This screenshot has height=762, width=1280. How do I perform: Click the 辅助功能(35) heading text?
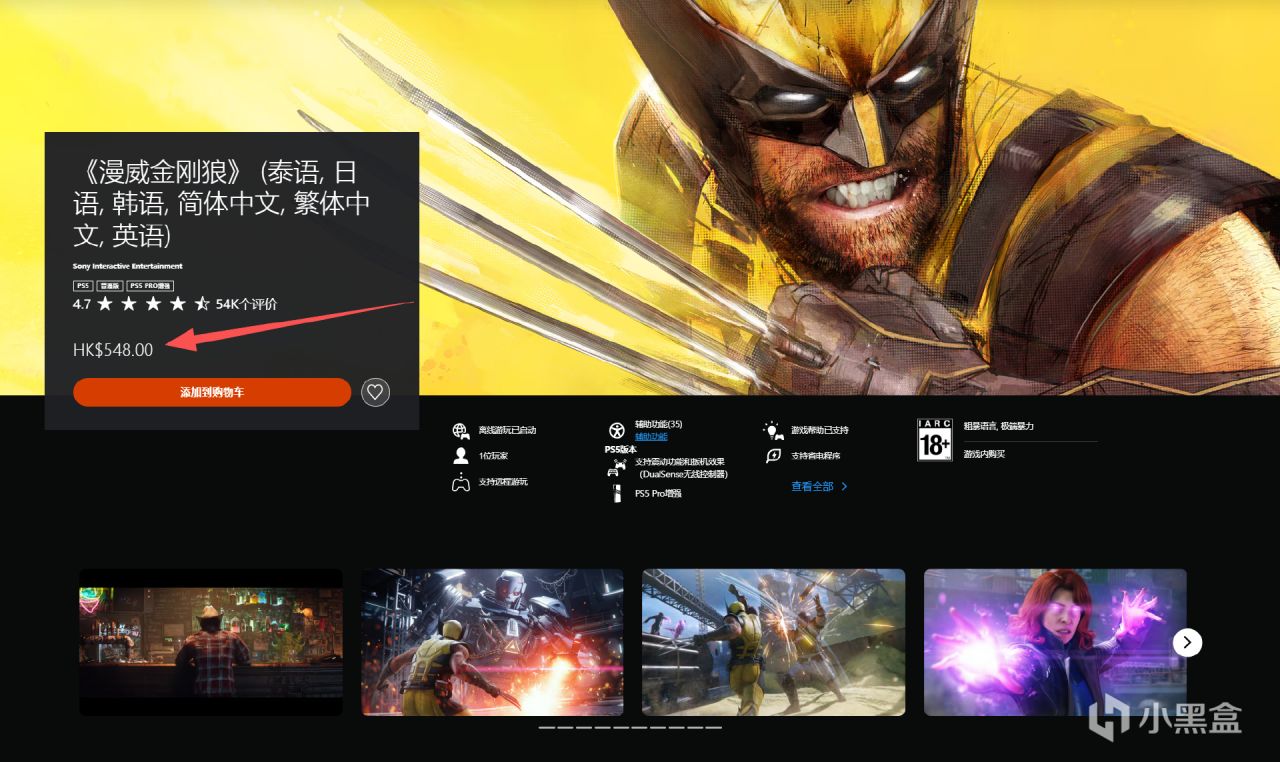(659, 425)
